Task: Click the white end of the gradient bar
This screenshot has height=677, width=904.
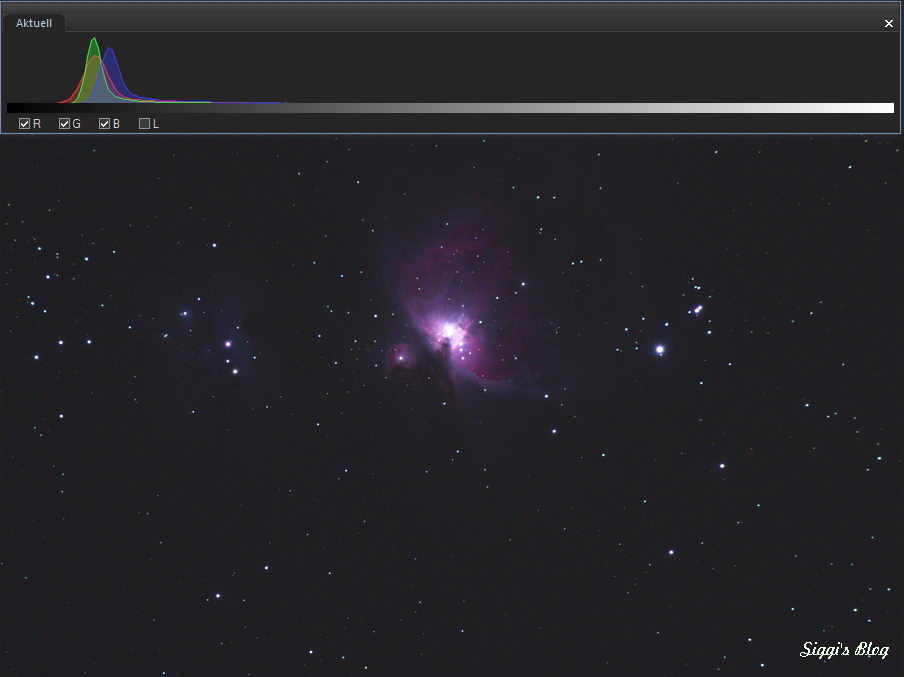Action: tap(885, 105)
